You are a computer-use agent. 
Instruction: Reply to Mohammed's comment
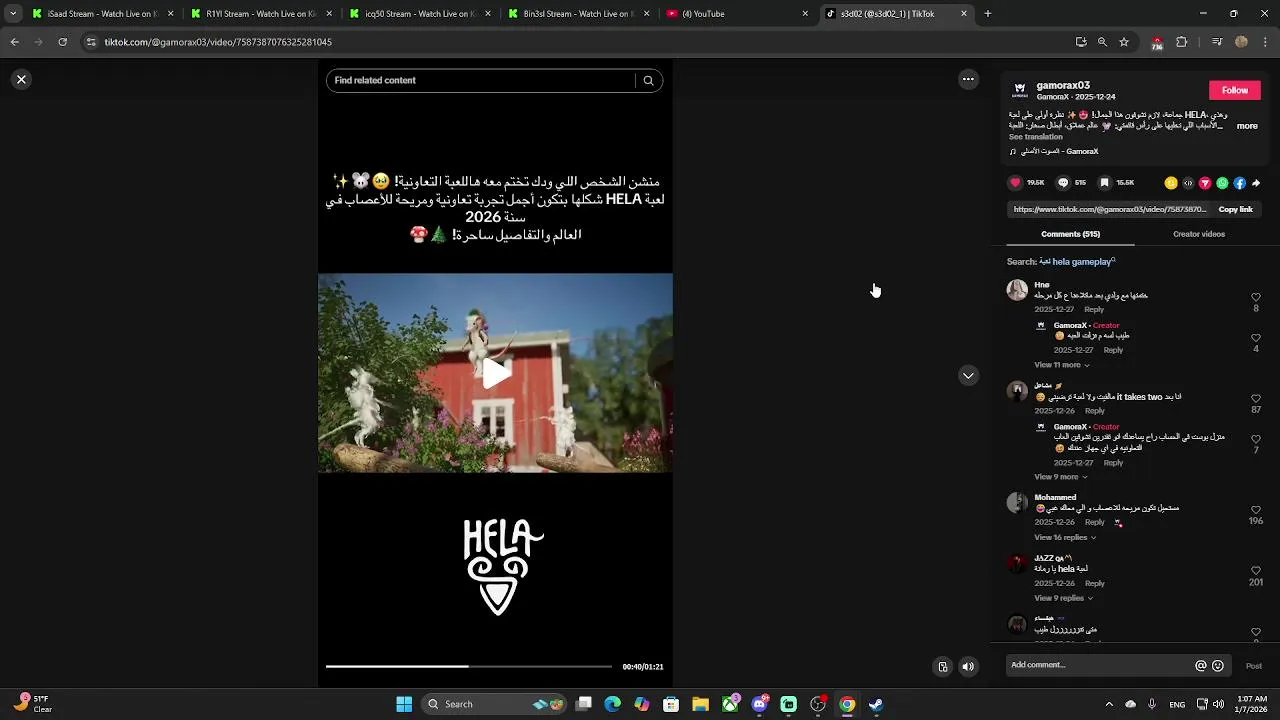pos(1095,522)
